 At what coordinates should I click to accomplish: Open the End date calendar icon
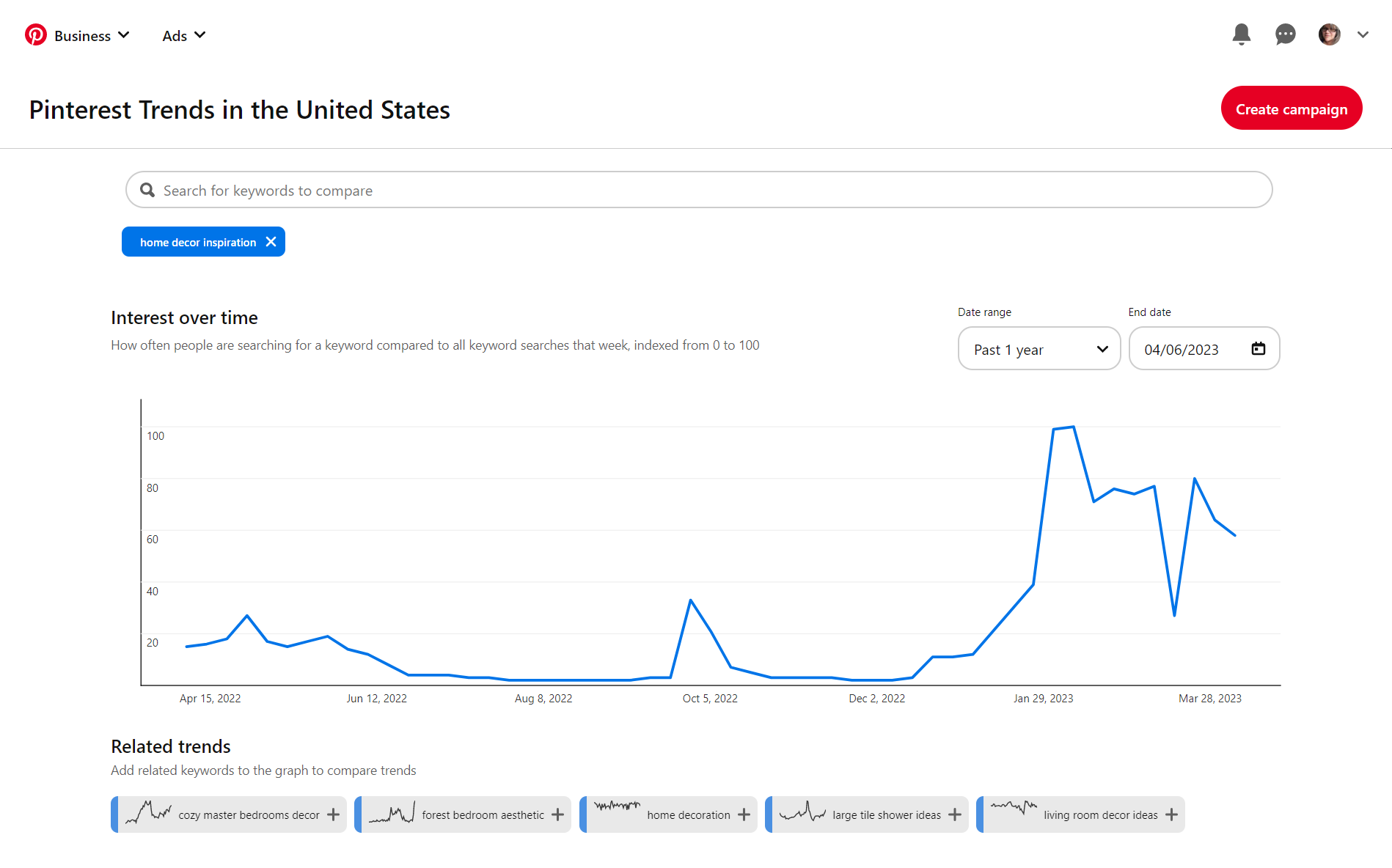(x=1258, y=349)
